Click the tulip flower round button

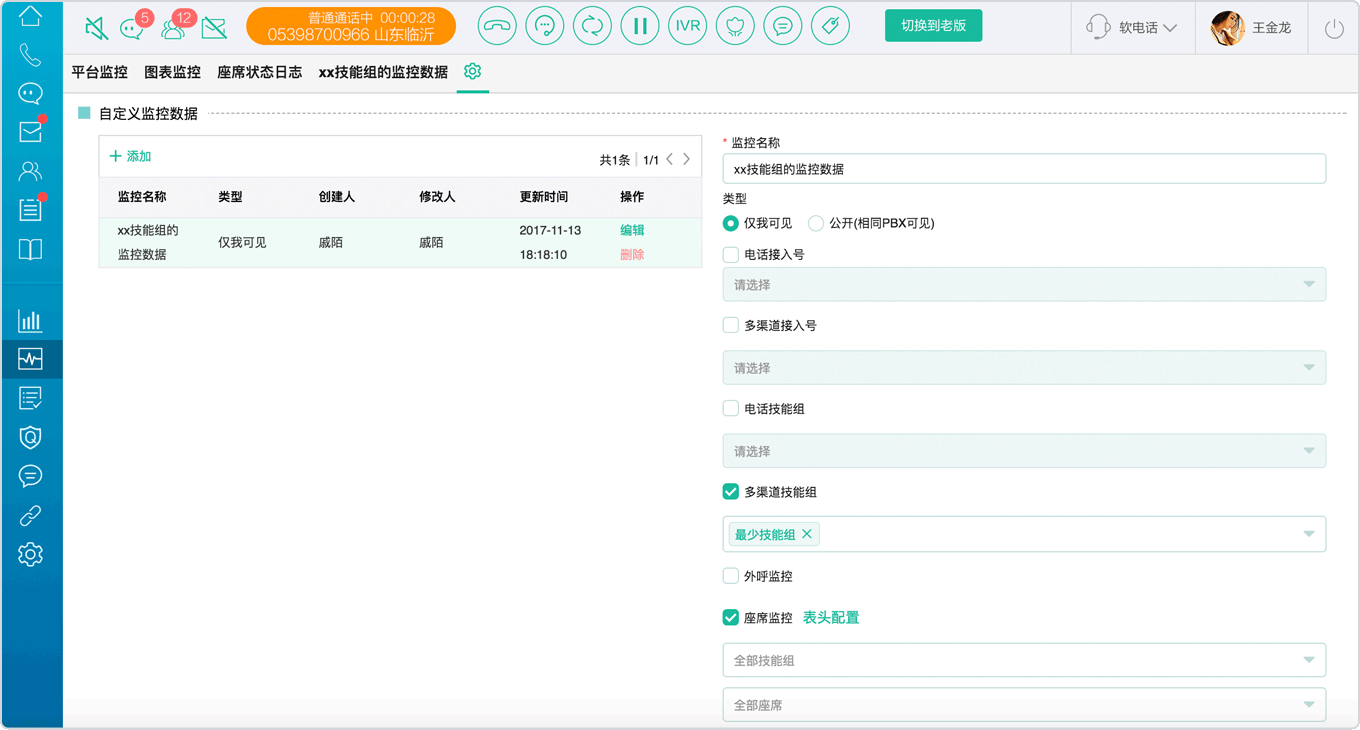736,26
